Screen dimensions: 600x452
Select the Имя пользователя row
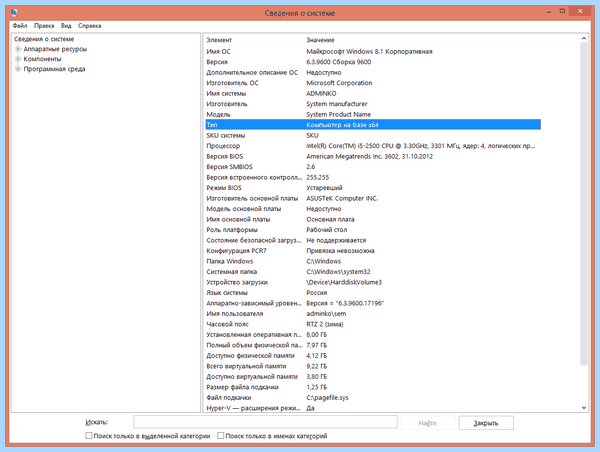pyautogui.click(x=373, y=314)
